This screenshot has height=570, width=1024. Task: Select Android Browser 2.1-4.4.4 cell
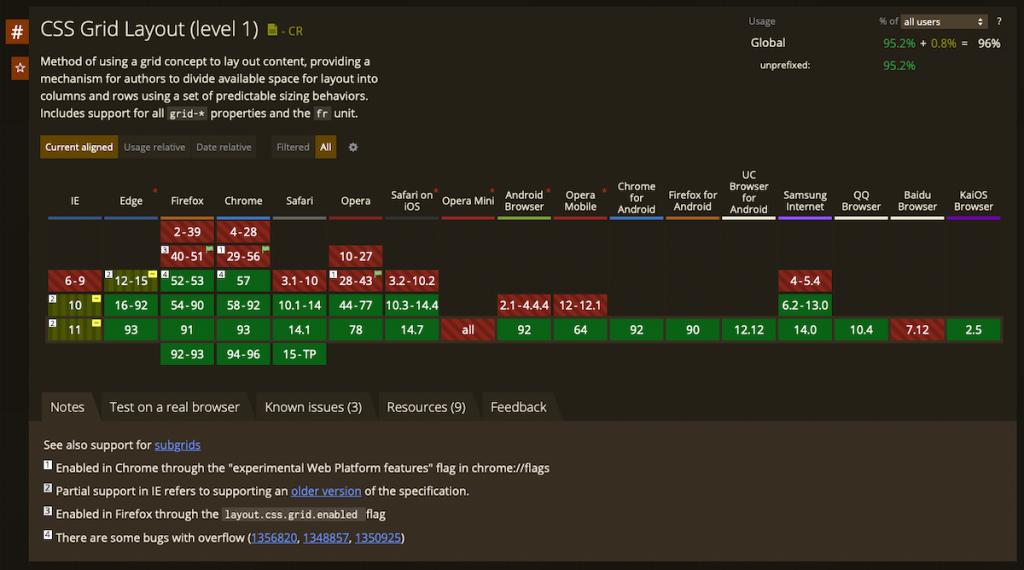tap(524, 306)
